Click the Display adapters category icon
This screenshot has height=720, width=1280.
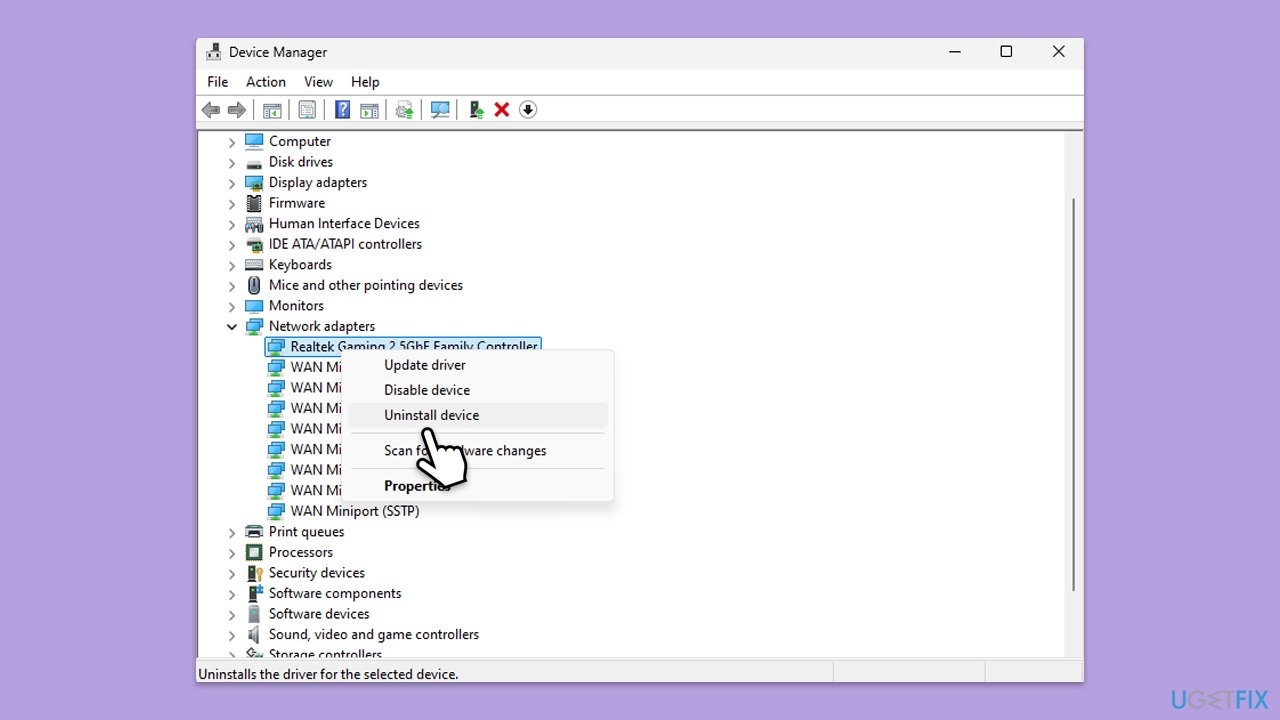254,182
